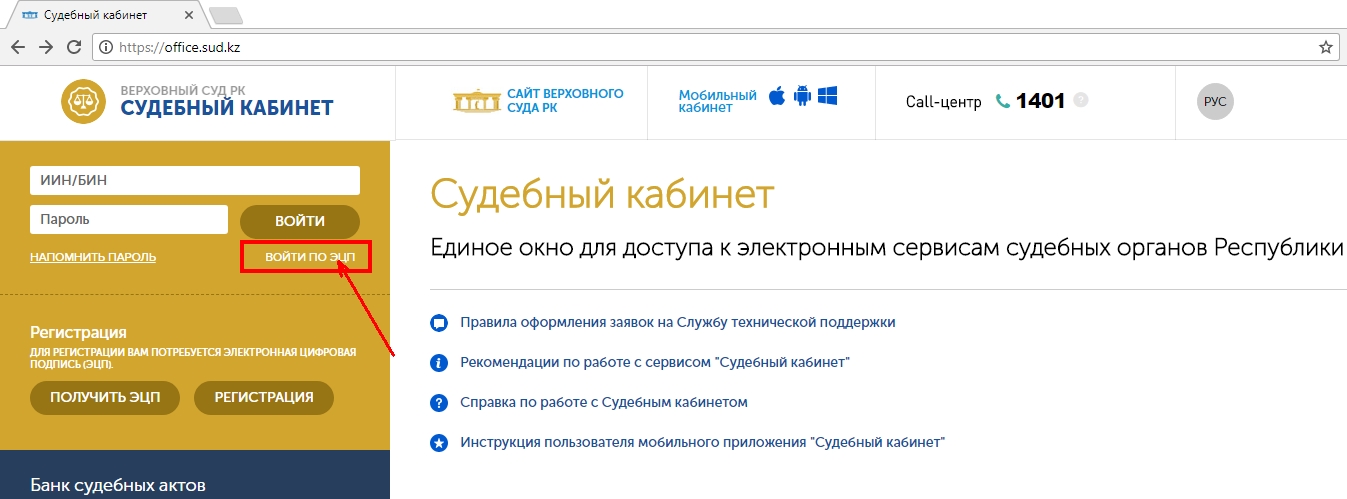
Task: Click the gold scales logo emblem
Action: tap(84, 102)
